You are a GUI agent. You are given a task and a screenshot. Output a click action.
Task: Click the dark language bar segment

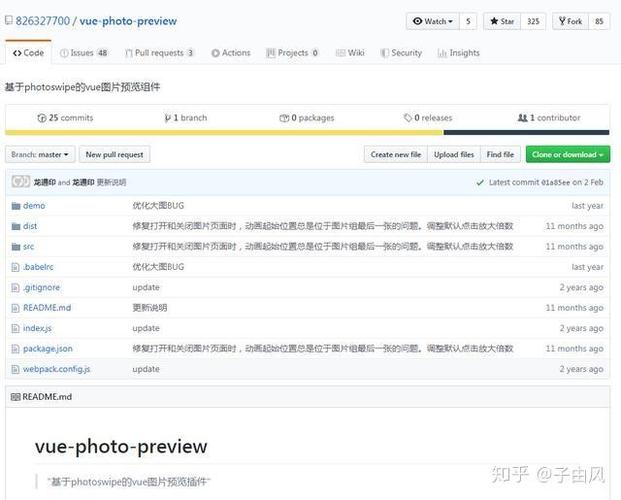point(526,133)
